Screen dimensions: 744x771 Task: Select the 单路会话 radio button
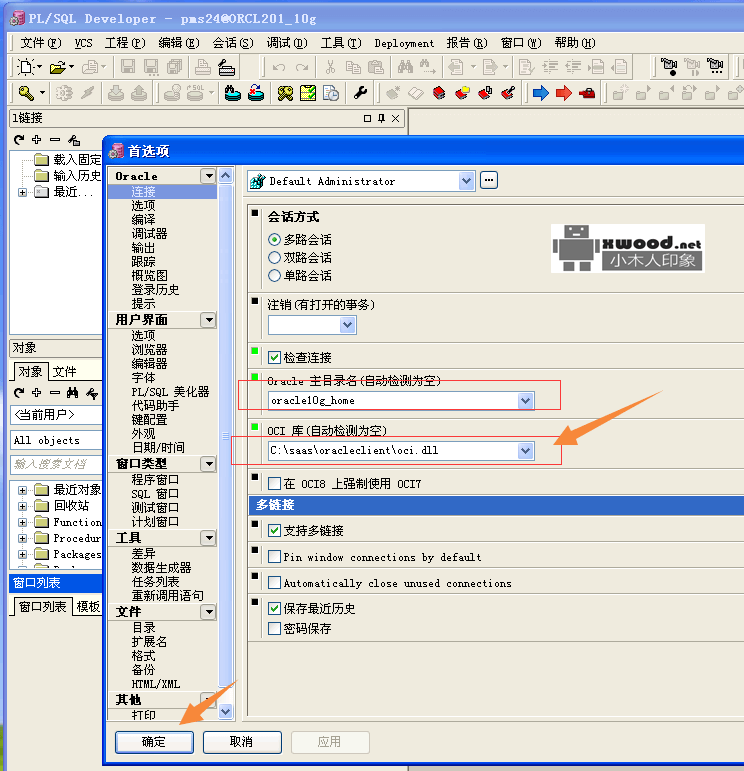tap(274, 275)
